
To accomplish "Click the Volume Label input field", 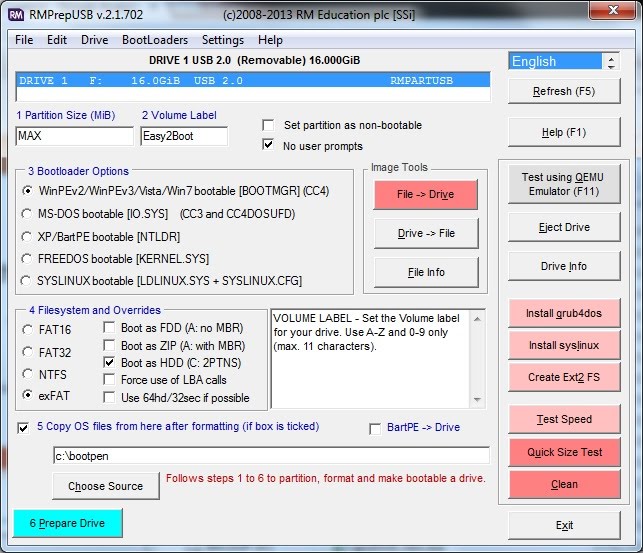I will click(183, 136).
